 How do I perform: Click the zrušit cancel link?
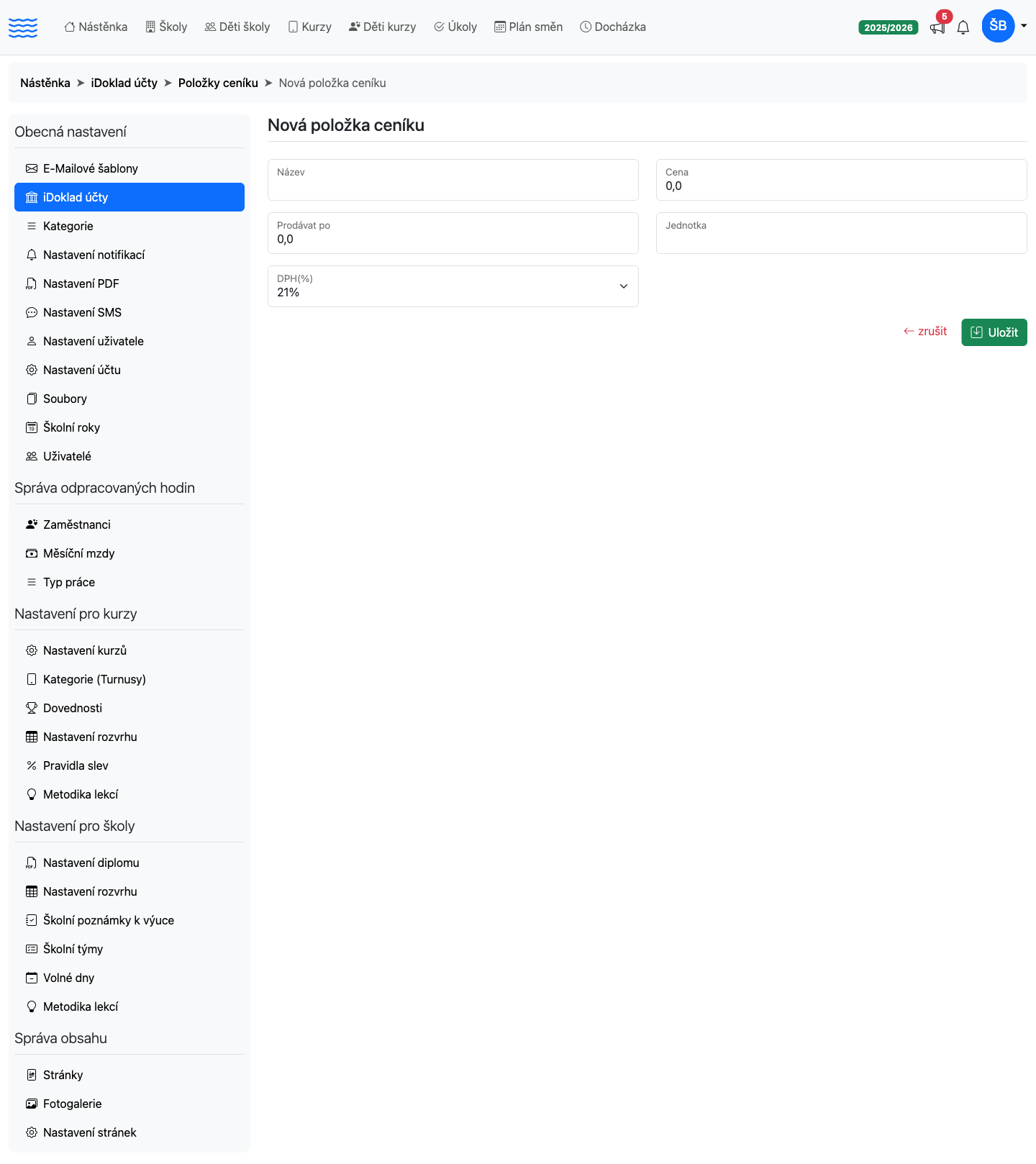[925, 331]
